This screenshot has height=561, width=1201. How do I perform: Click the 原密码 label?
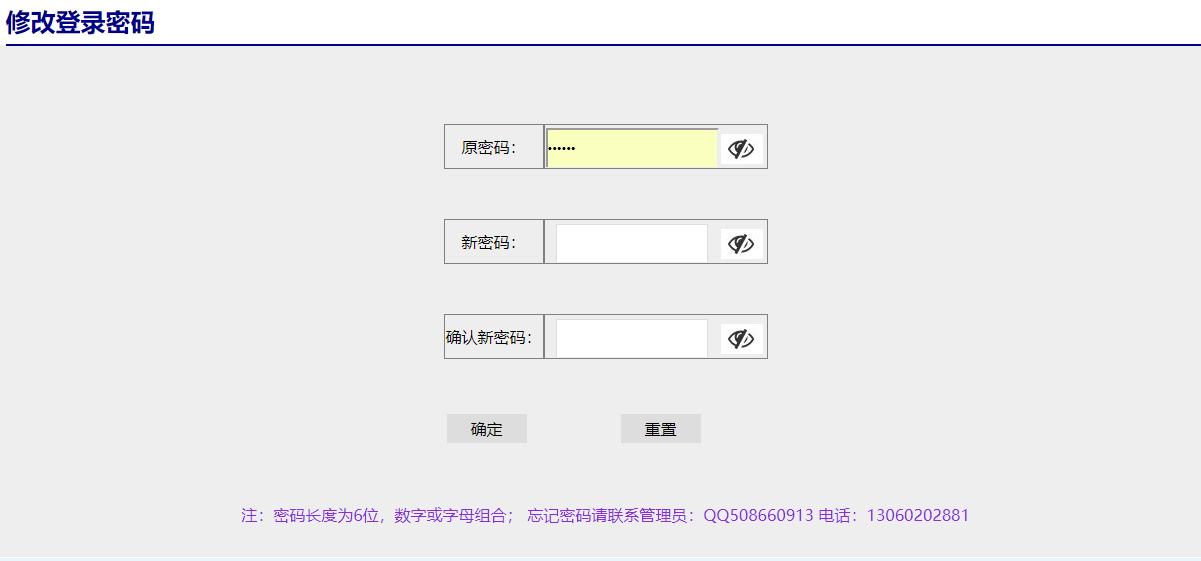tap(488, 148)
